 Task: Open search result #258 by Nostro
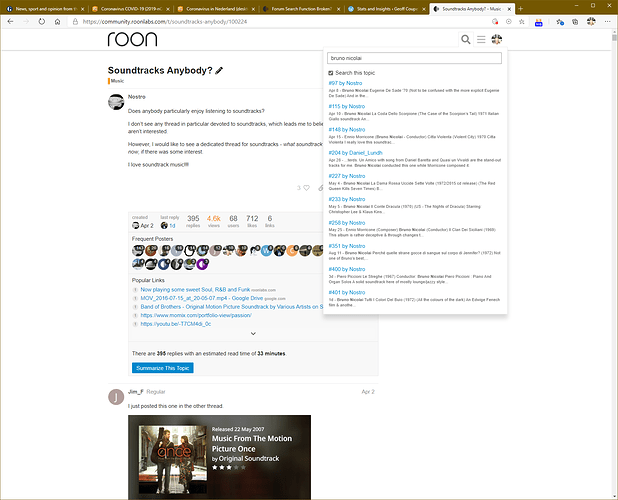click(347, 223)
